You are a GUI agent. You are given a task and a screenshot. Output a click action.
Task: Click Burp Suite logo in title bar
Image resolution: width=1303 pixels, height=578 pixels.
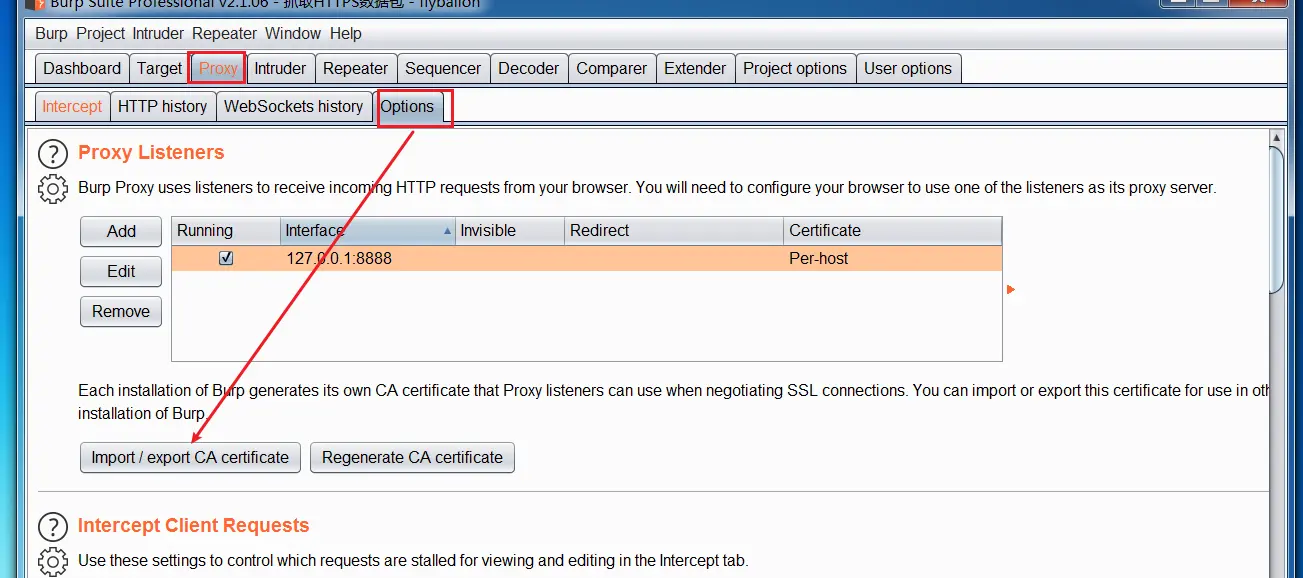[x=38, y=4]
